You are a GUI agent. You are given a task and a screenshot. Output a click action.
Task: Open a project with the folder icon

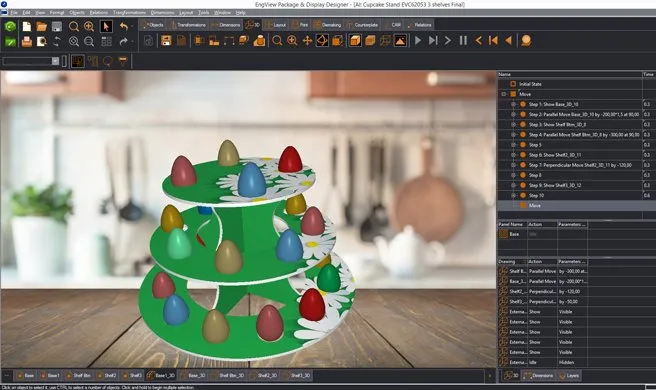click(41, 27)
